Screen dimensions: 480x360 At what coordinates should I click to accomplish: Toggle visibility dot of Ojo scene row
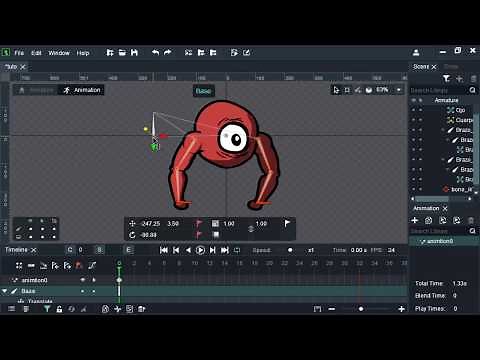[414, 110]
